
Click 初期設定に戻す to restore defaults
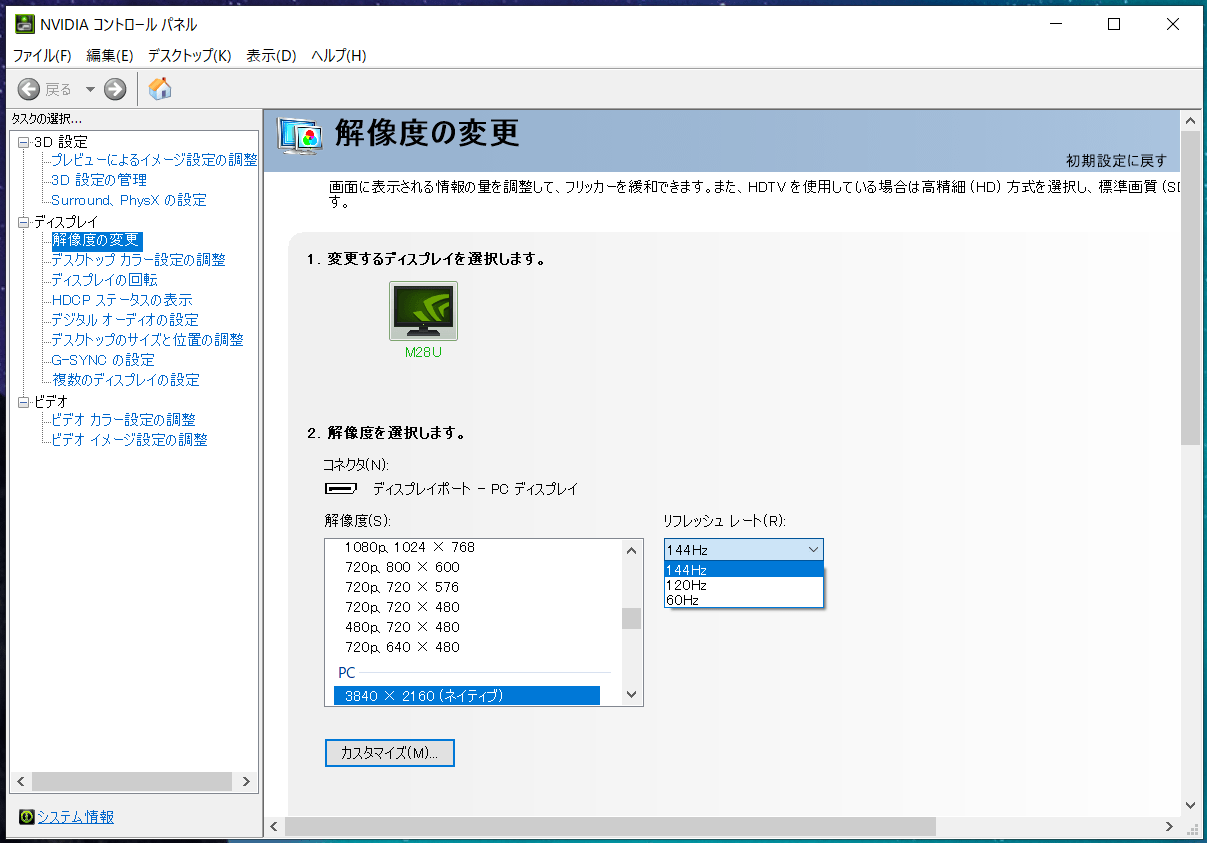click(1116, 161)
